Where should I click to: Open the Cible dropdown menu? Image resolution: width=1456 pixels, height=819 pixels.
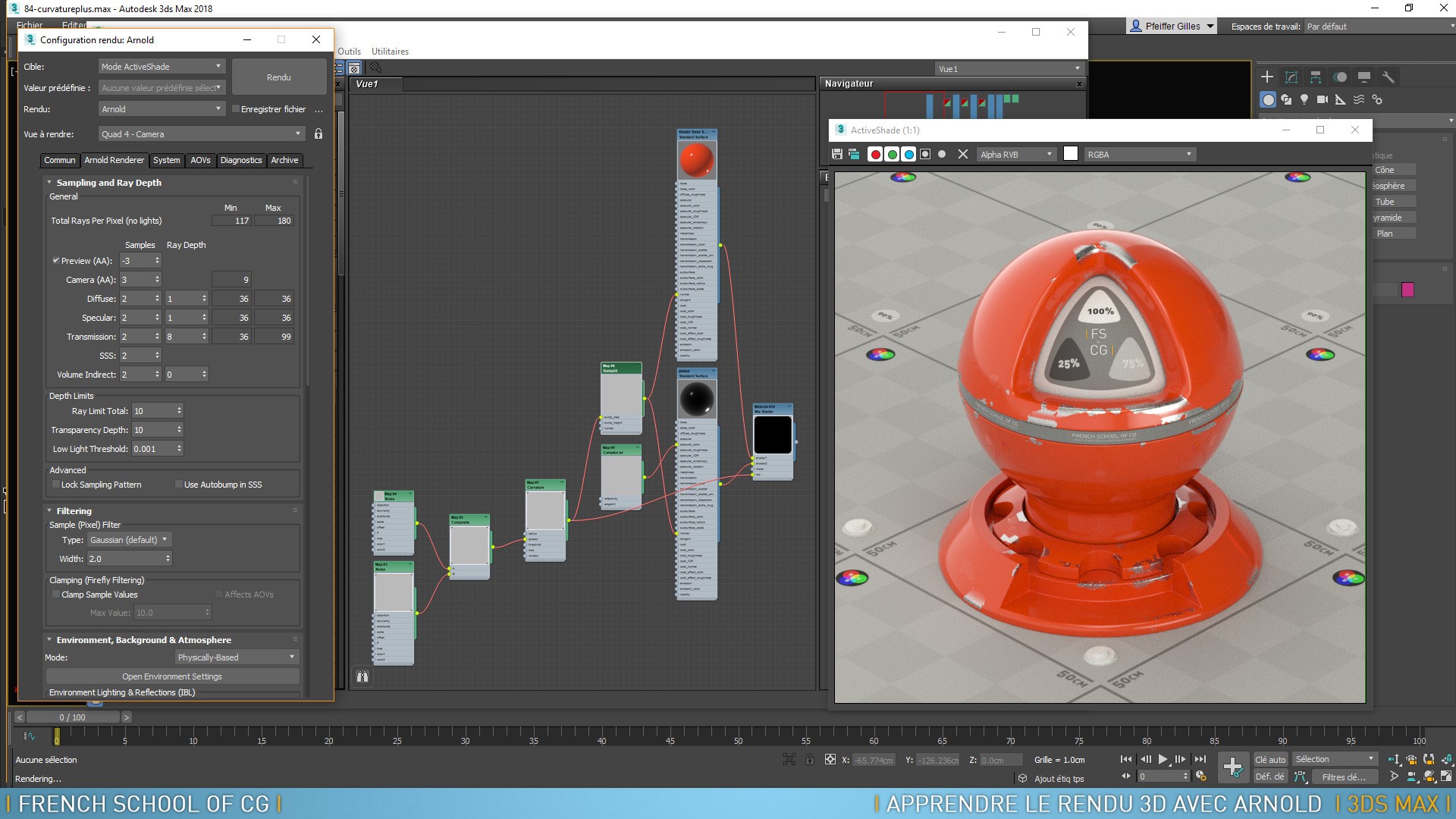tap(159, 66)
